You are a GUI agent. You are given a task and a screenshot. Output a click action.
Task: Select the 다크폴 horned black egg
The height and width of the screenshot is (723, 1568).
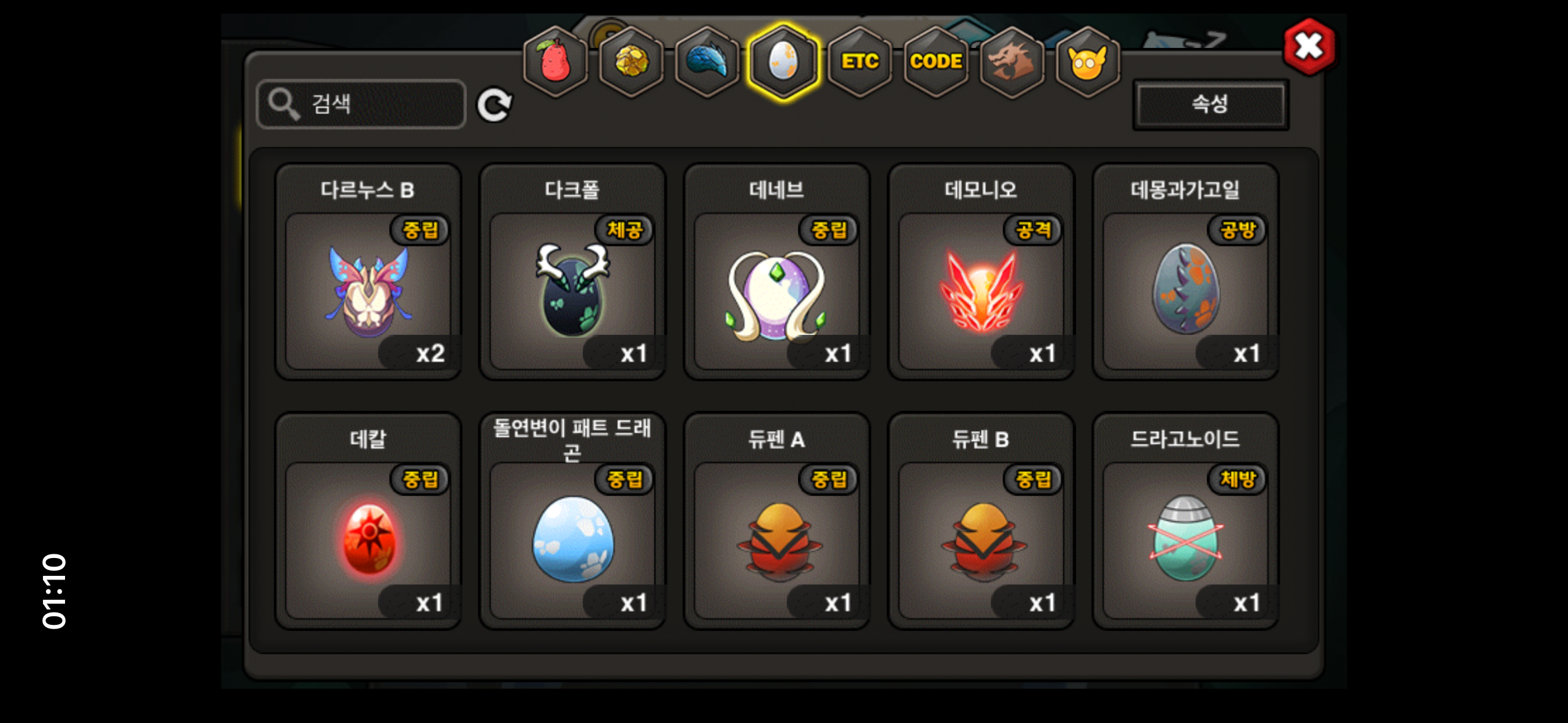pyautogui.click(x=572, y=272)
